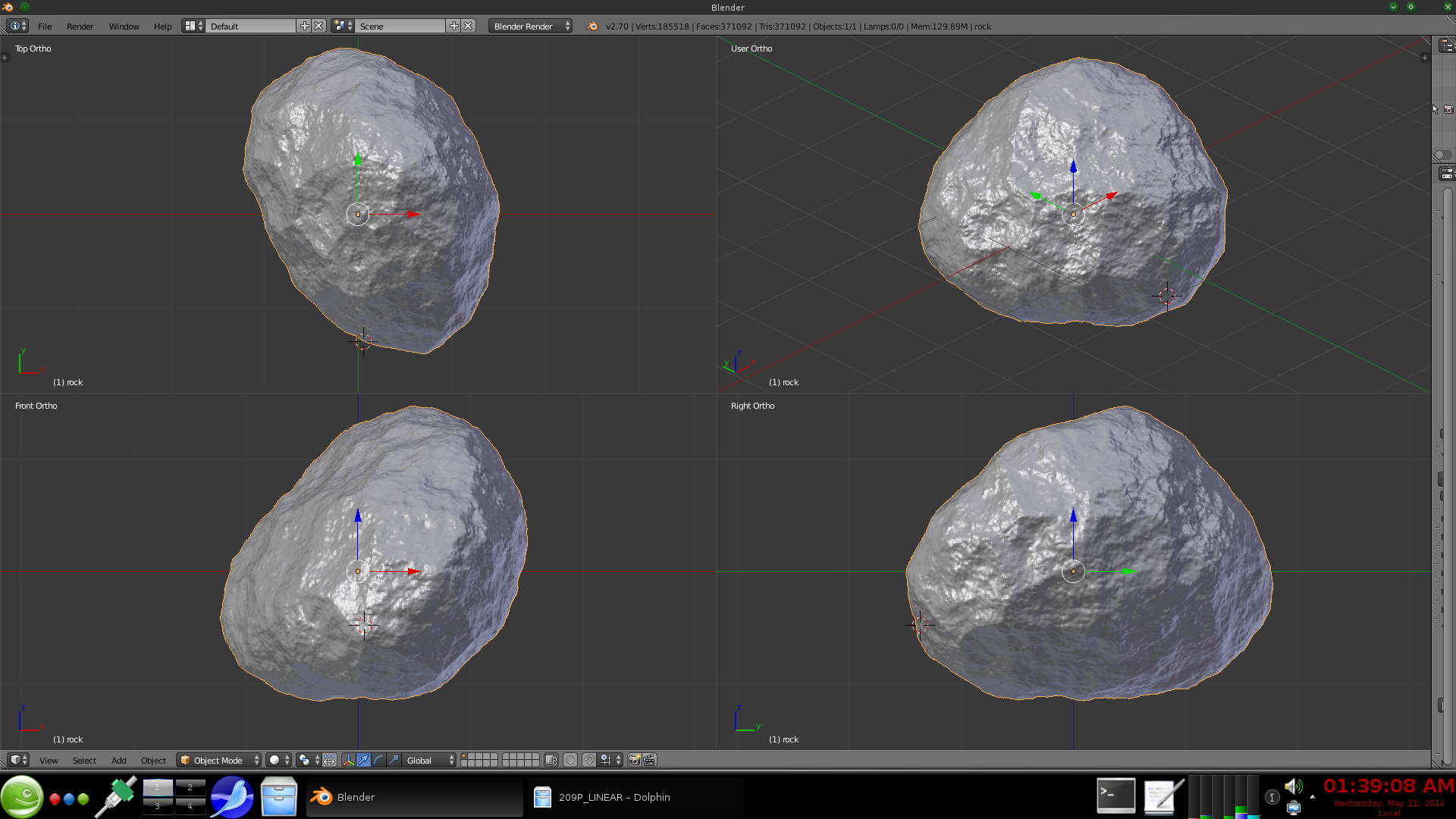Screen dimensions: 1456x819
Task: Open the File menu
Action: coord(45,26)
